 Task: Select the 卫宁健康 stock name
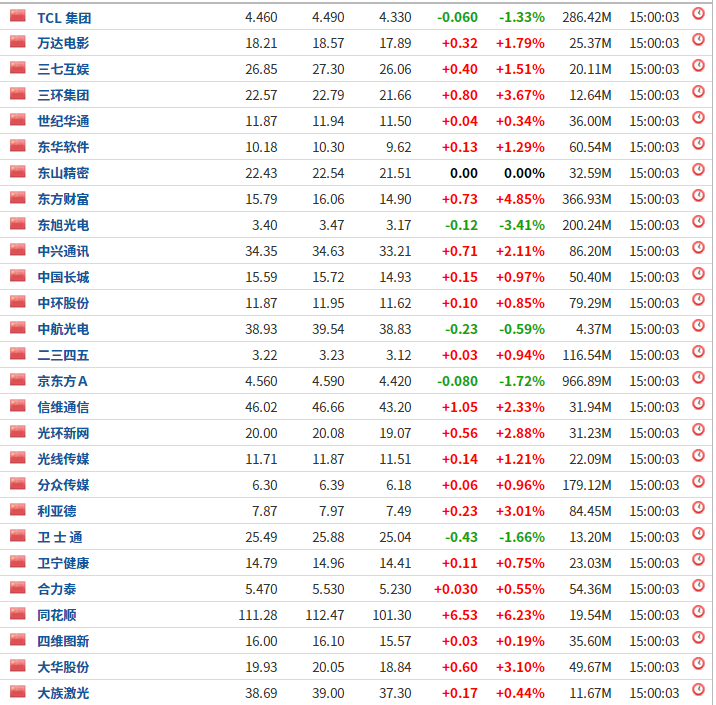click(63, 564)
